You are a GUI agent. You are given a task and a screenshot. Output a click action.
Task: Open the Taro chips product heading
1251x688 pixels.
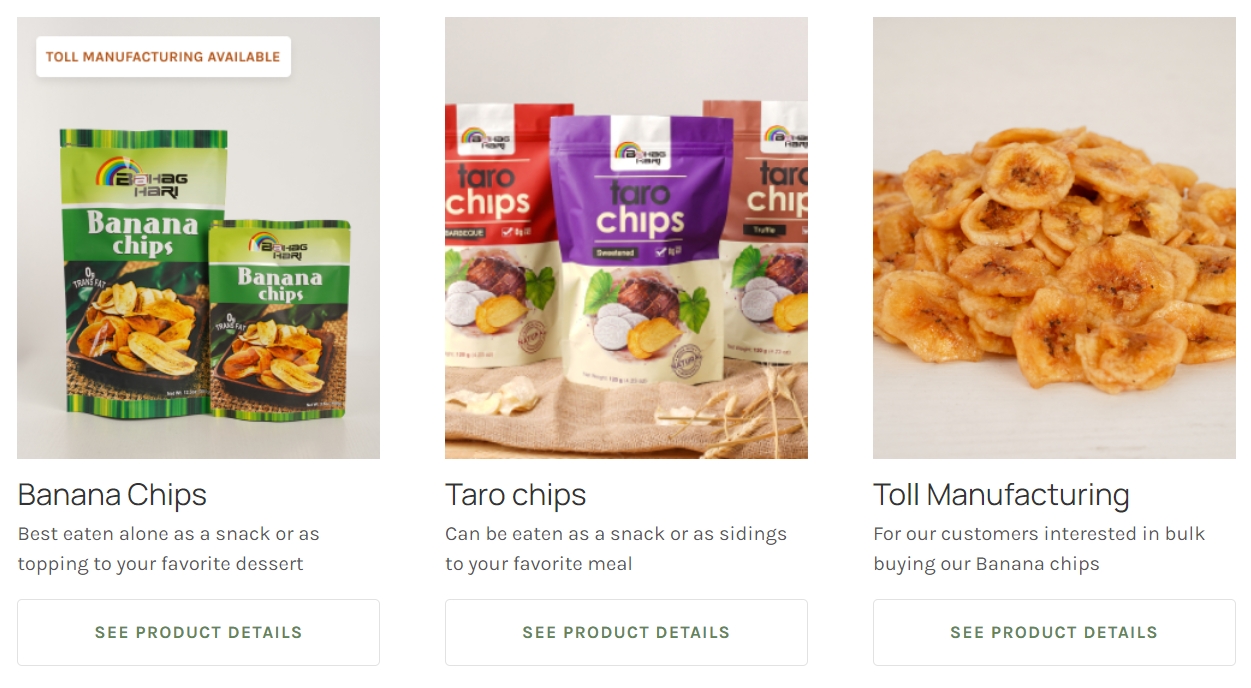point(516,495)
